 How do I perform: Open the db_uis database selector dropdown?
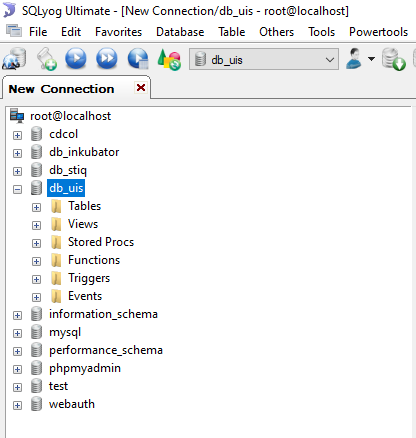(x=264, y=59)
